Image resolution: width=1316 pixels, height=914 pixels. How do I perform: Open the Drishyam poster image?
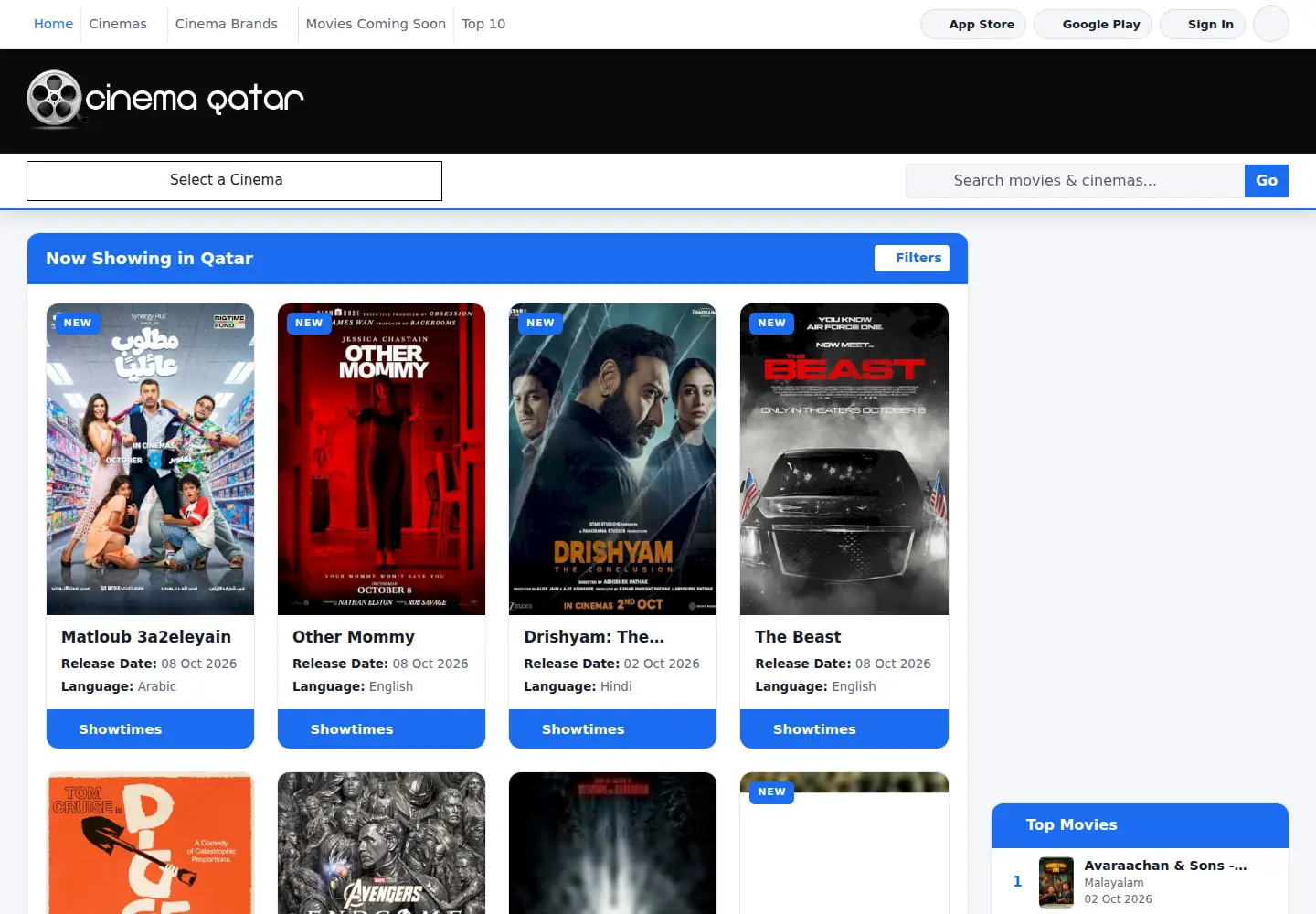612,459
